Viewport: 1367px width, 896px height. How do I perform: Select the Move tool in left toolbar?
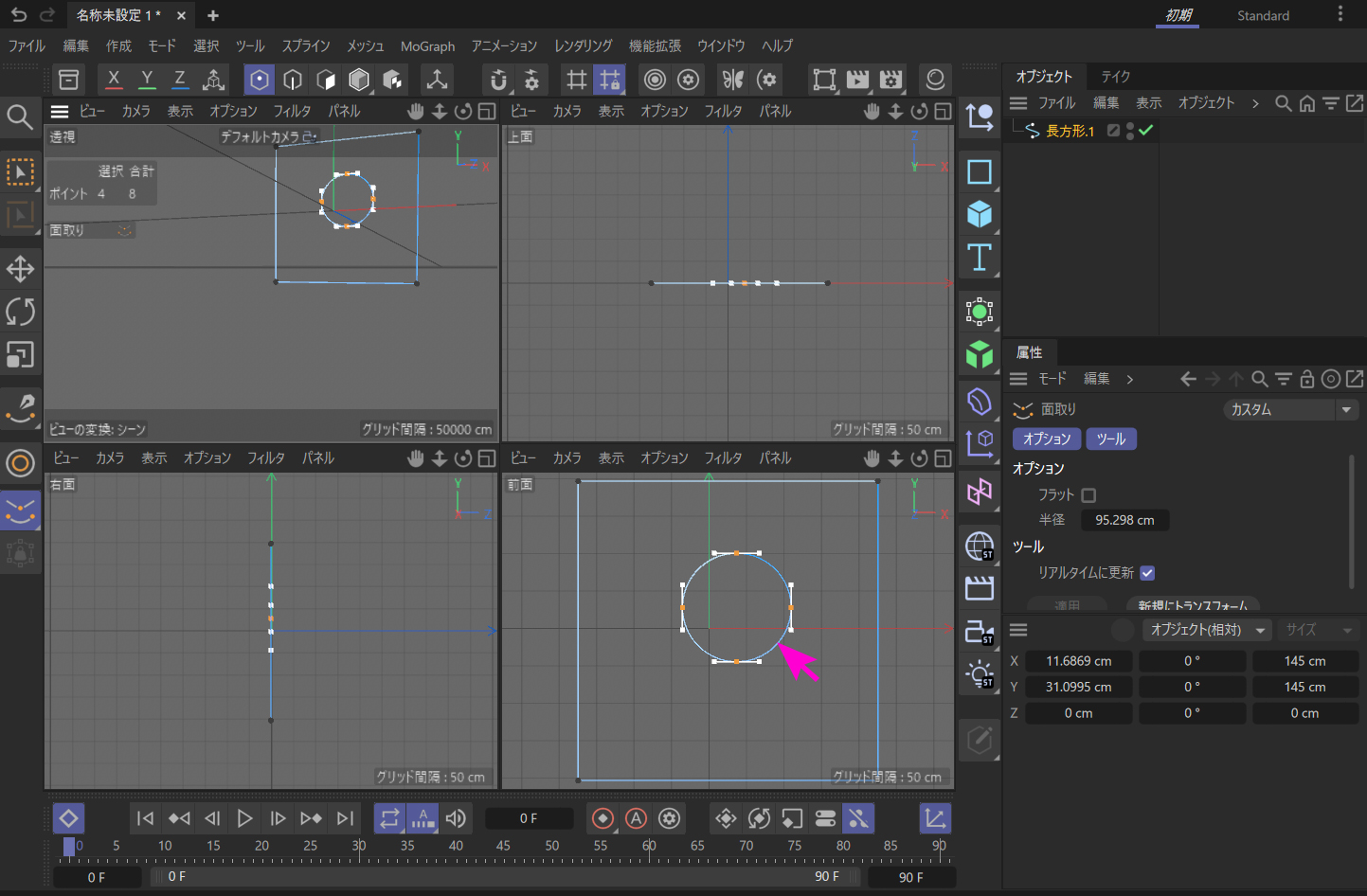tap(20, 269)
